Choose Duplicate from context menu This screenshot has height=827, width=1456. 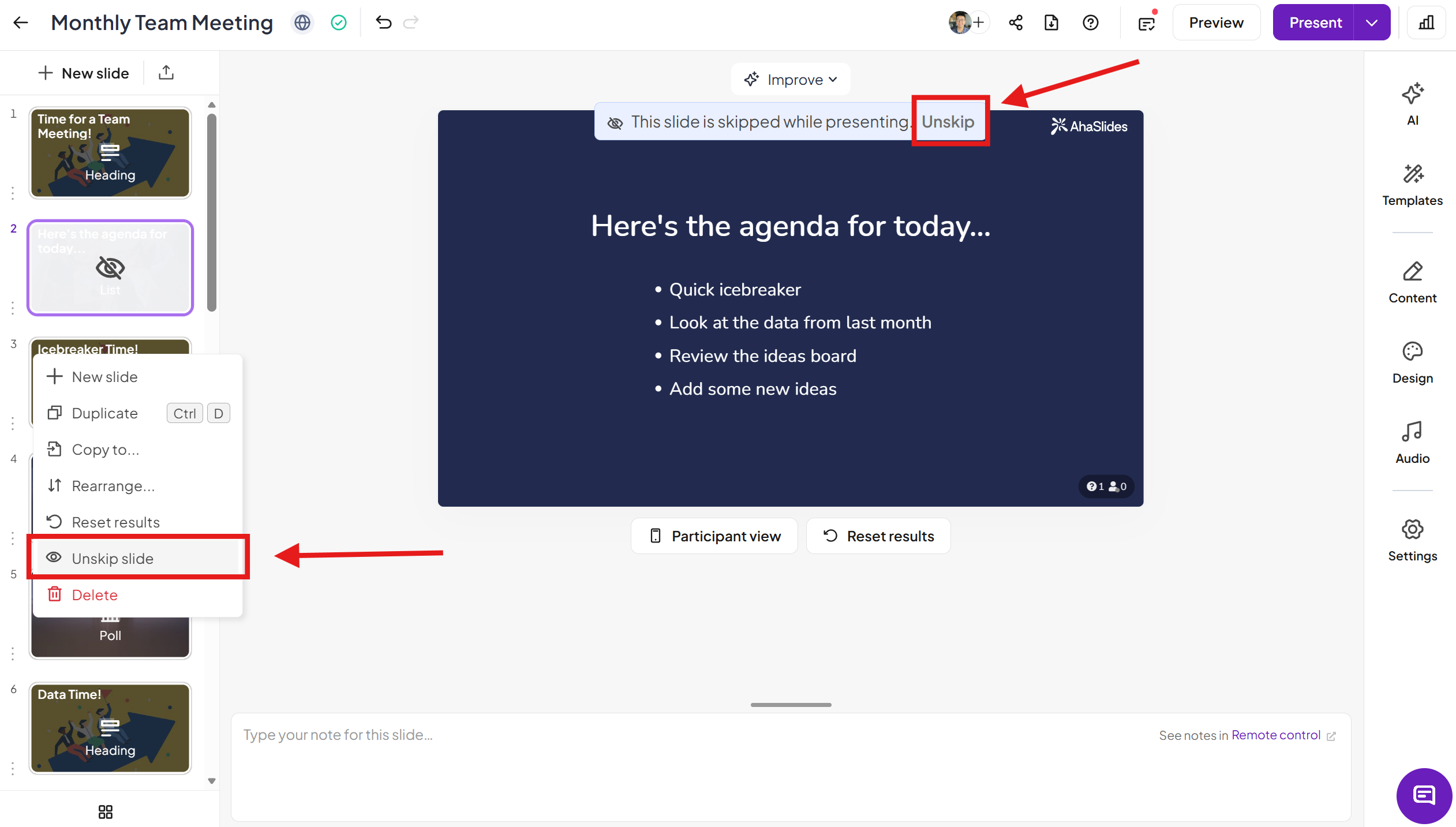pyautogui.click(x=105, y=413)
